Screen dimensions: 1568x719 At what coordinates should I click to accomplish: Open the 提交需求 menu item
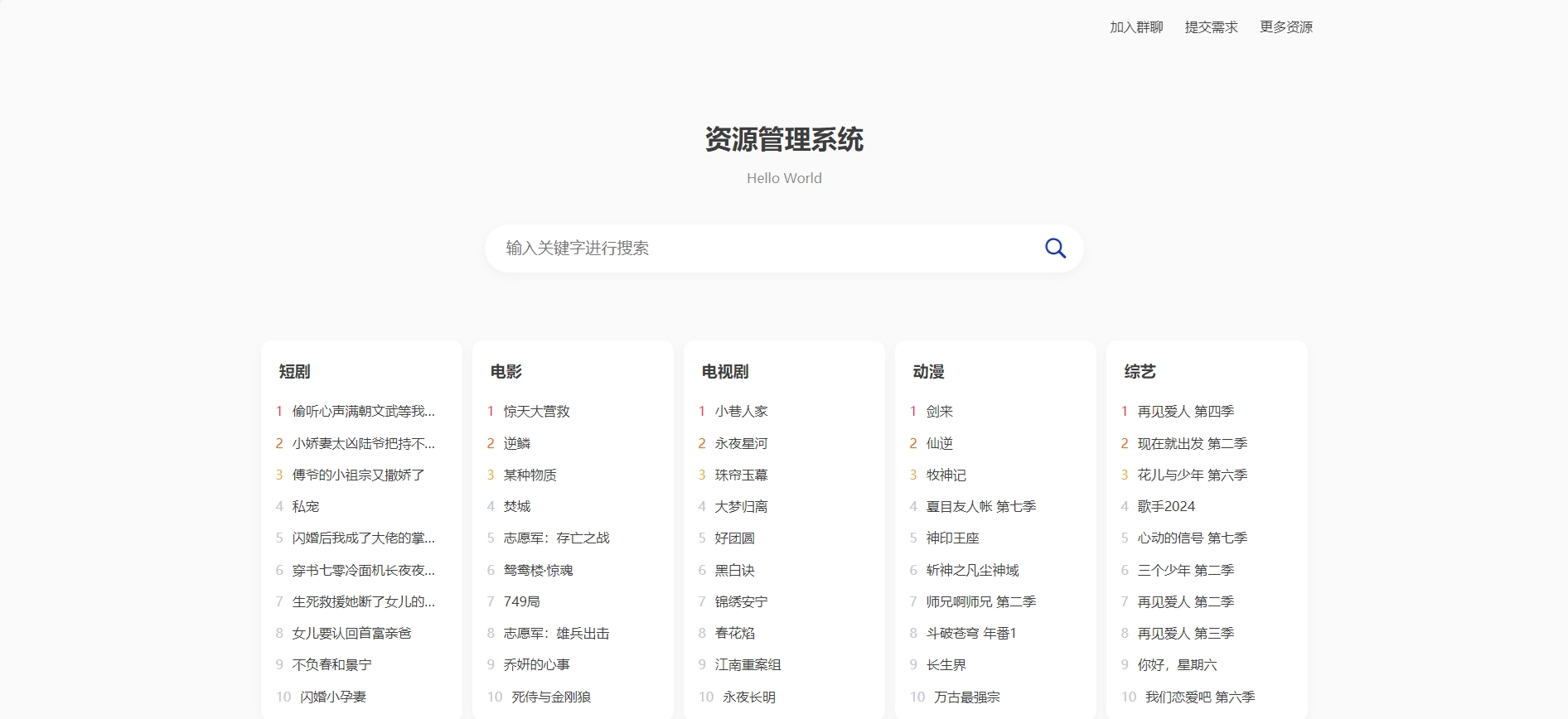pos(1211,27)
